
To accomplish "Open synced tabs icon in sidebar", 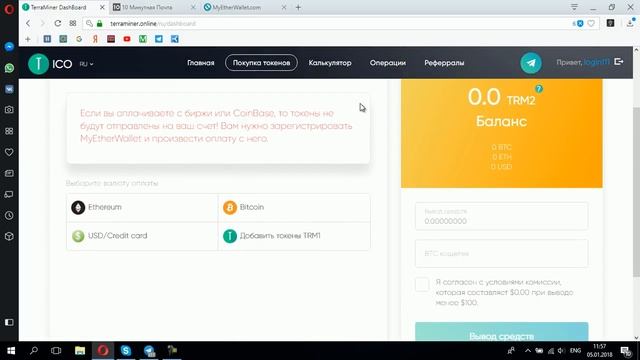I will [x=9, y=194].
